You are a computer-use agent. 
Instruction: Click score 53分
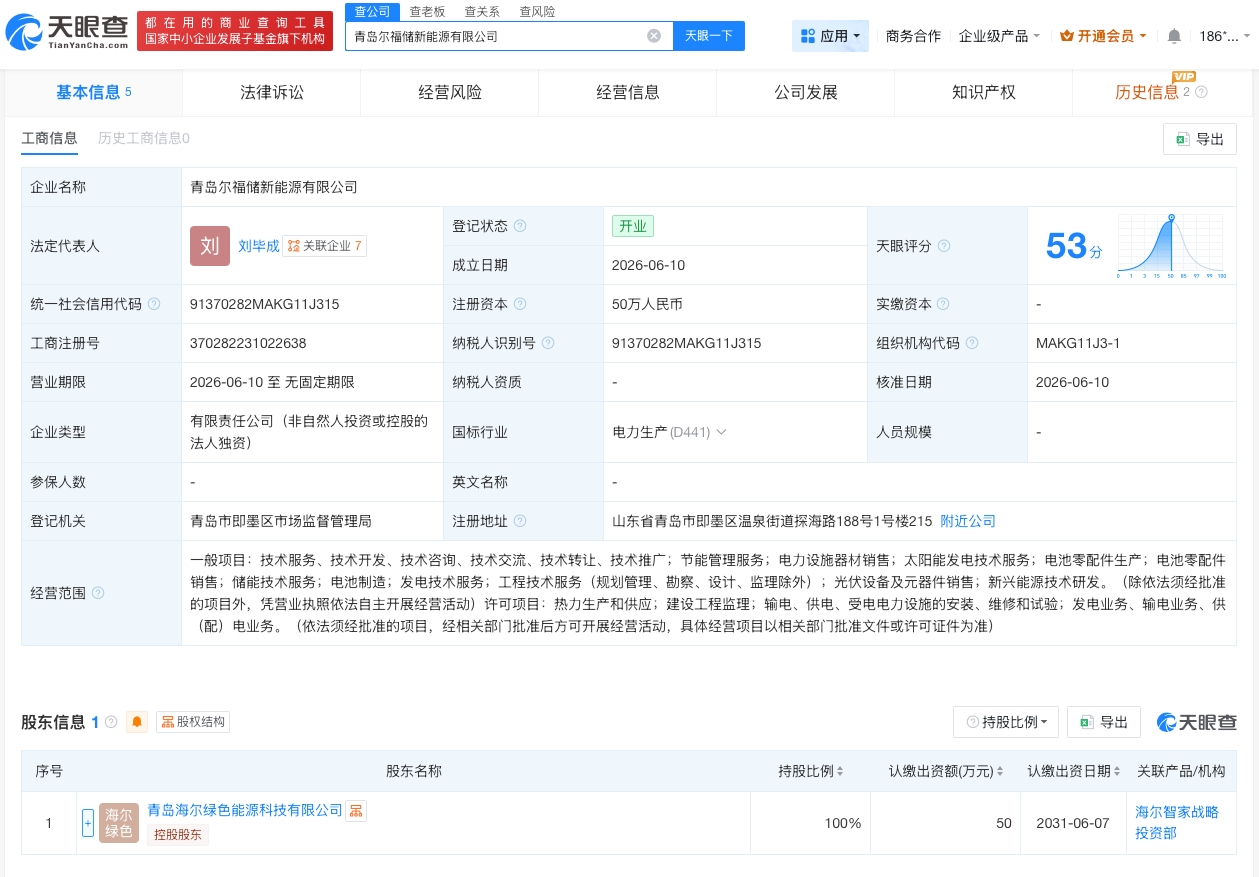pyautogui.click(x=1074, y=246)
